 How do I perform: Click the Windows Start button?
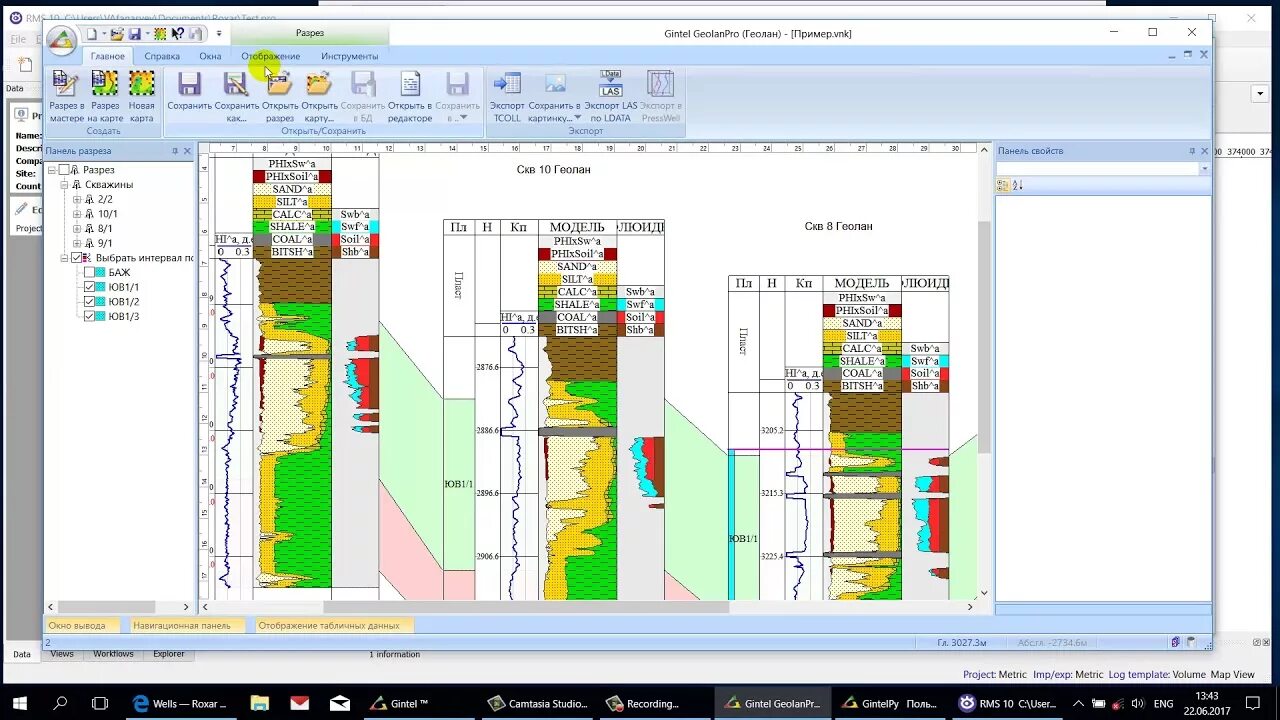coord(20,704)
